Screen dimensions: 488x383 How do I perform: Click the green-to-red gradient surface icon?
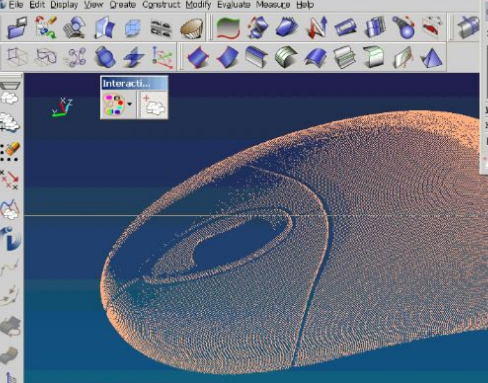point(228,28)
